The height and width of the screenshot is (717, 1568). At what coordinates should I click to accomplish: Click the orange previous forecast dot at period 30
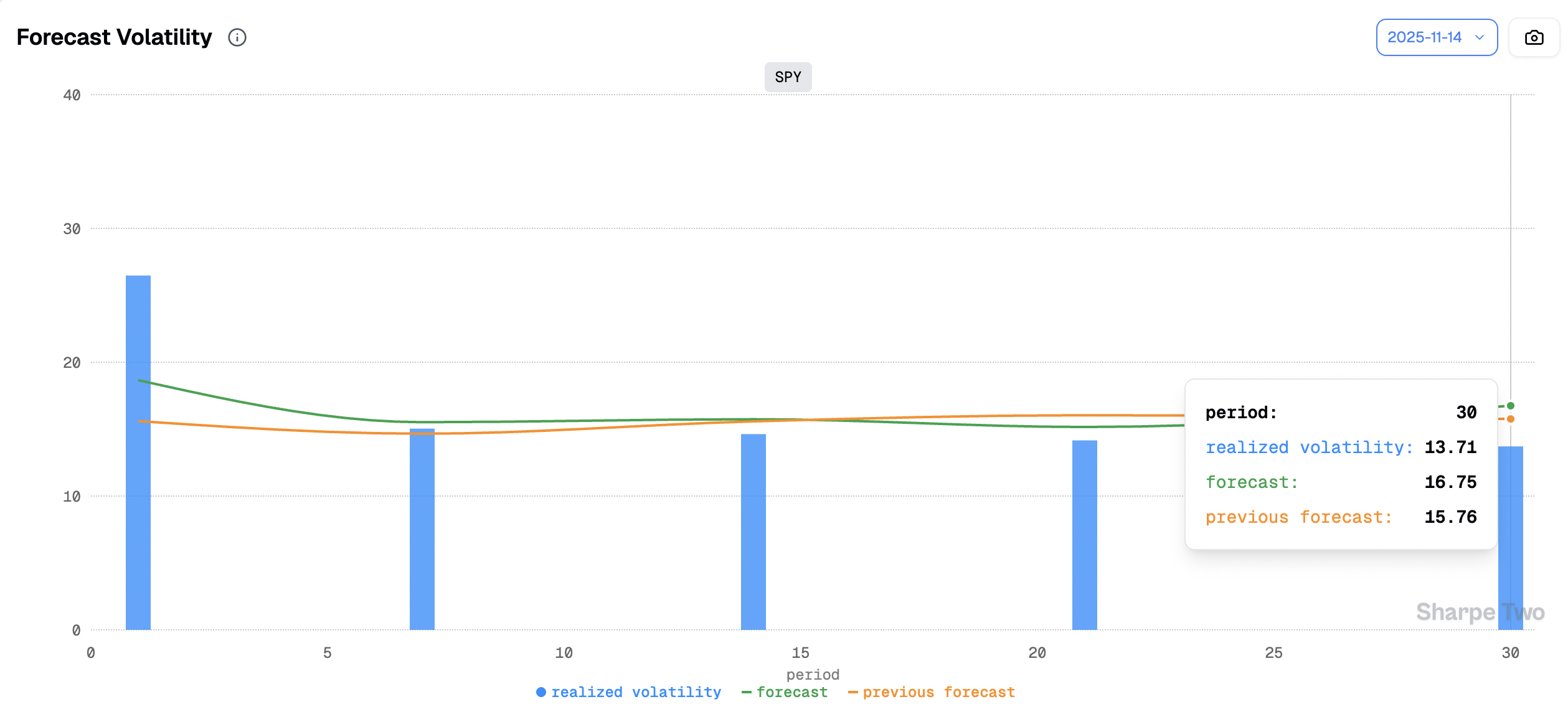1511,419
